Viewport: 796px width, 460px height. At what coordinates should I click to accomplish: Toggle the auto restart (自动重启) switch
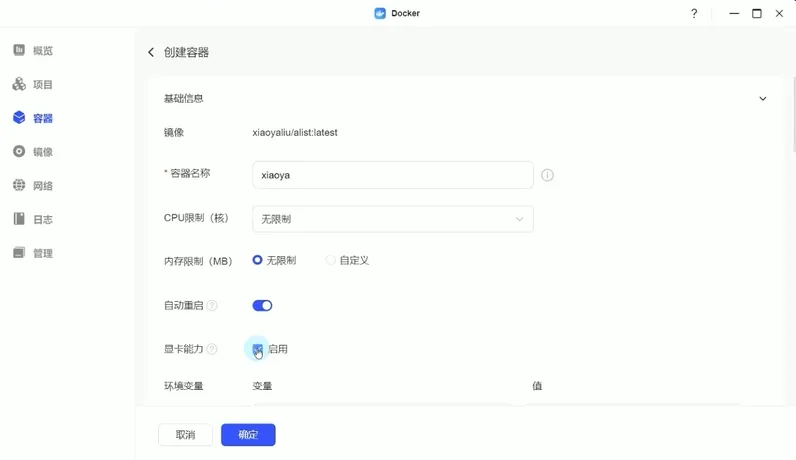tap(262, 306)
